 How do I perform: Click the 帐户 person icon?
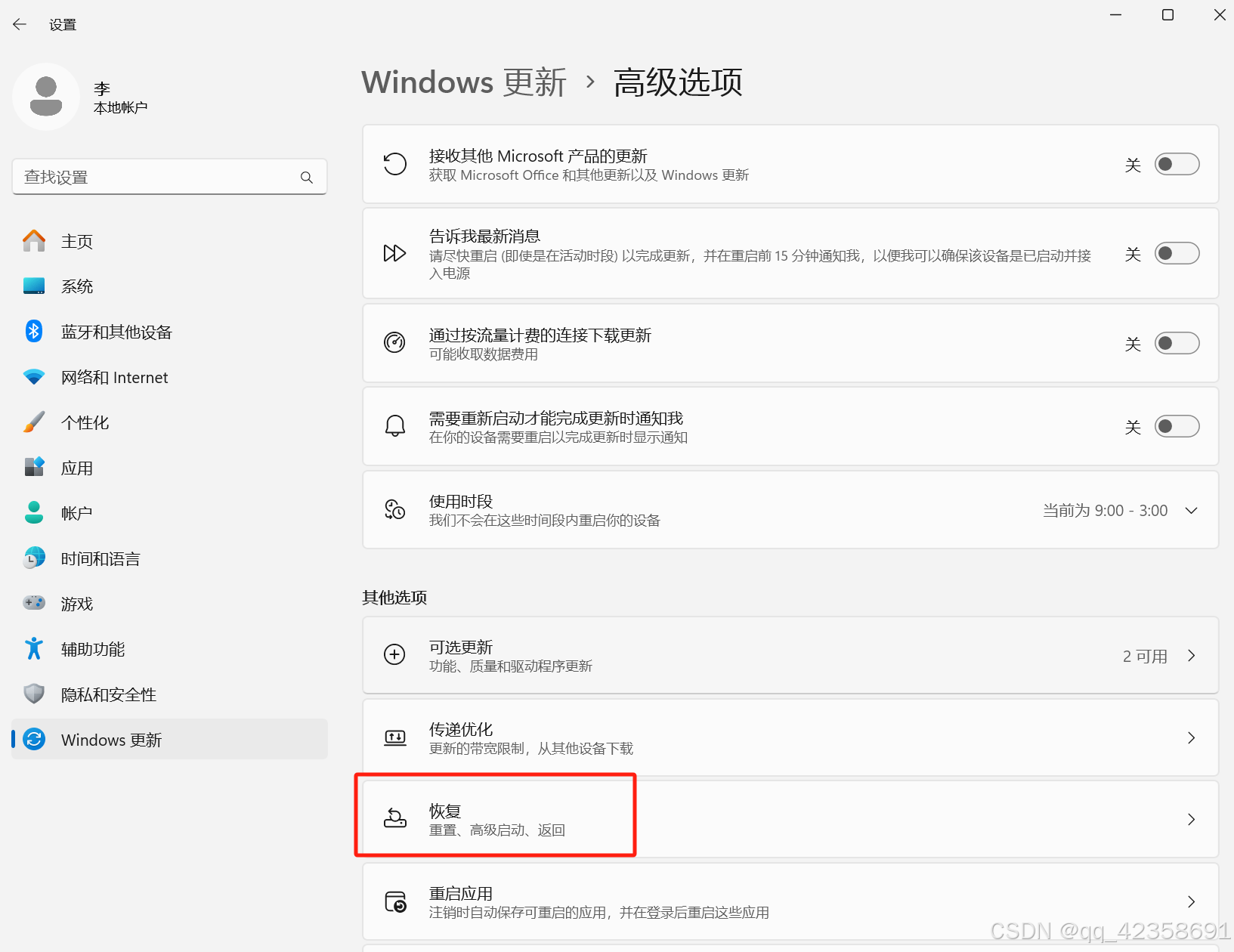[x=34, y=513]
